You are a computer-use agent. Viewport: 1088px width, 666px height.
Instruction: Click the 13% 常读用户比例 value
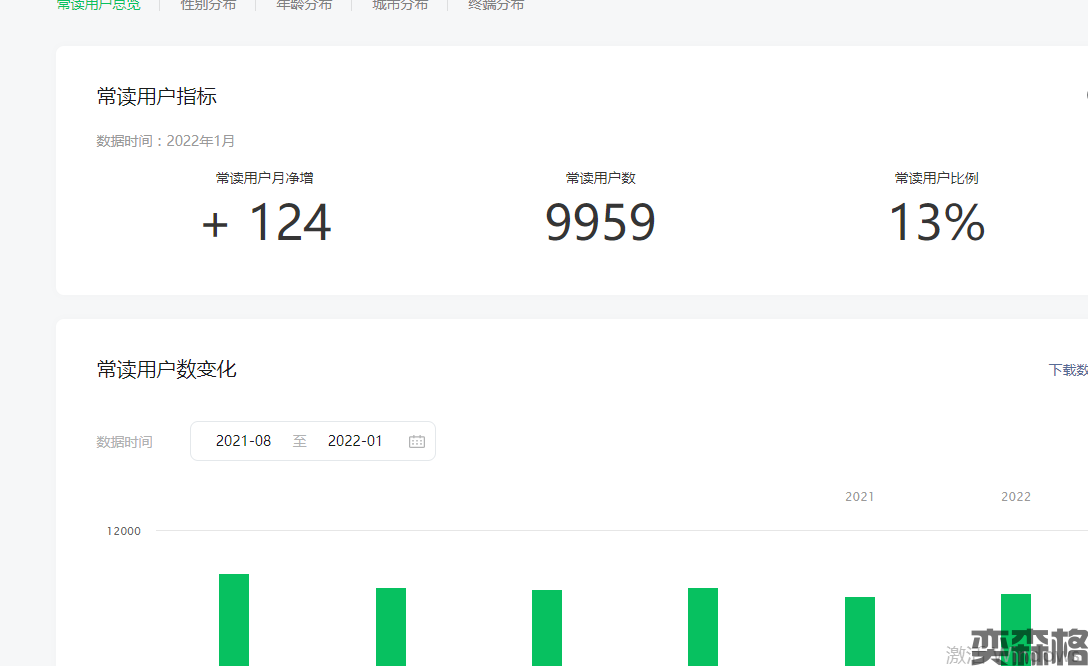point(936,222)
